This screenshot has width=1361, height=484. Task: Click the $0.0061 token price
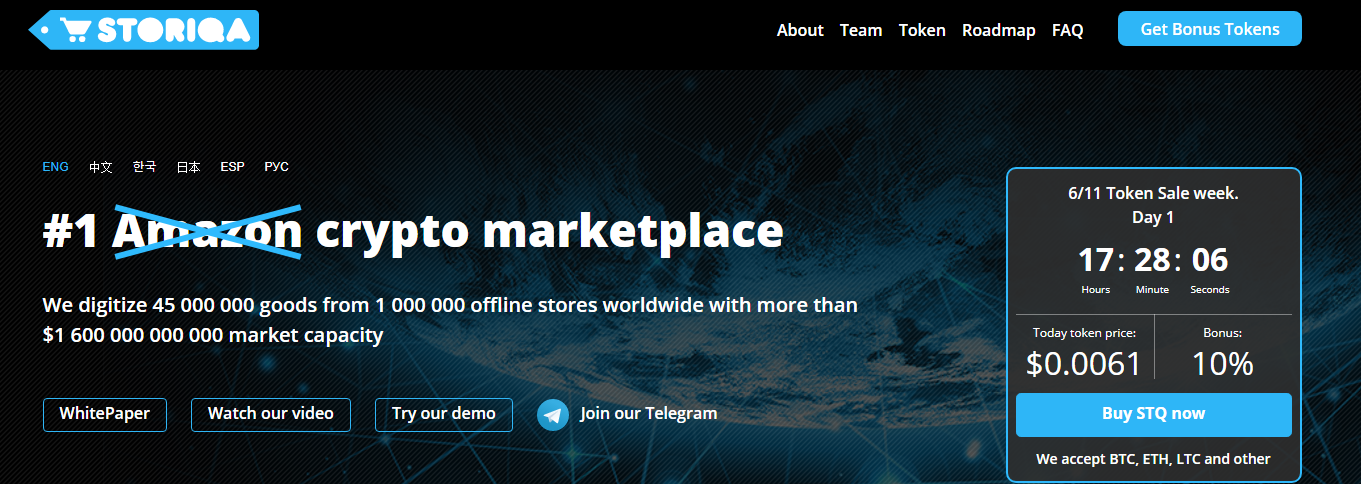click(x=1084, y=364)
